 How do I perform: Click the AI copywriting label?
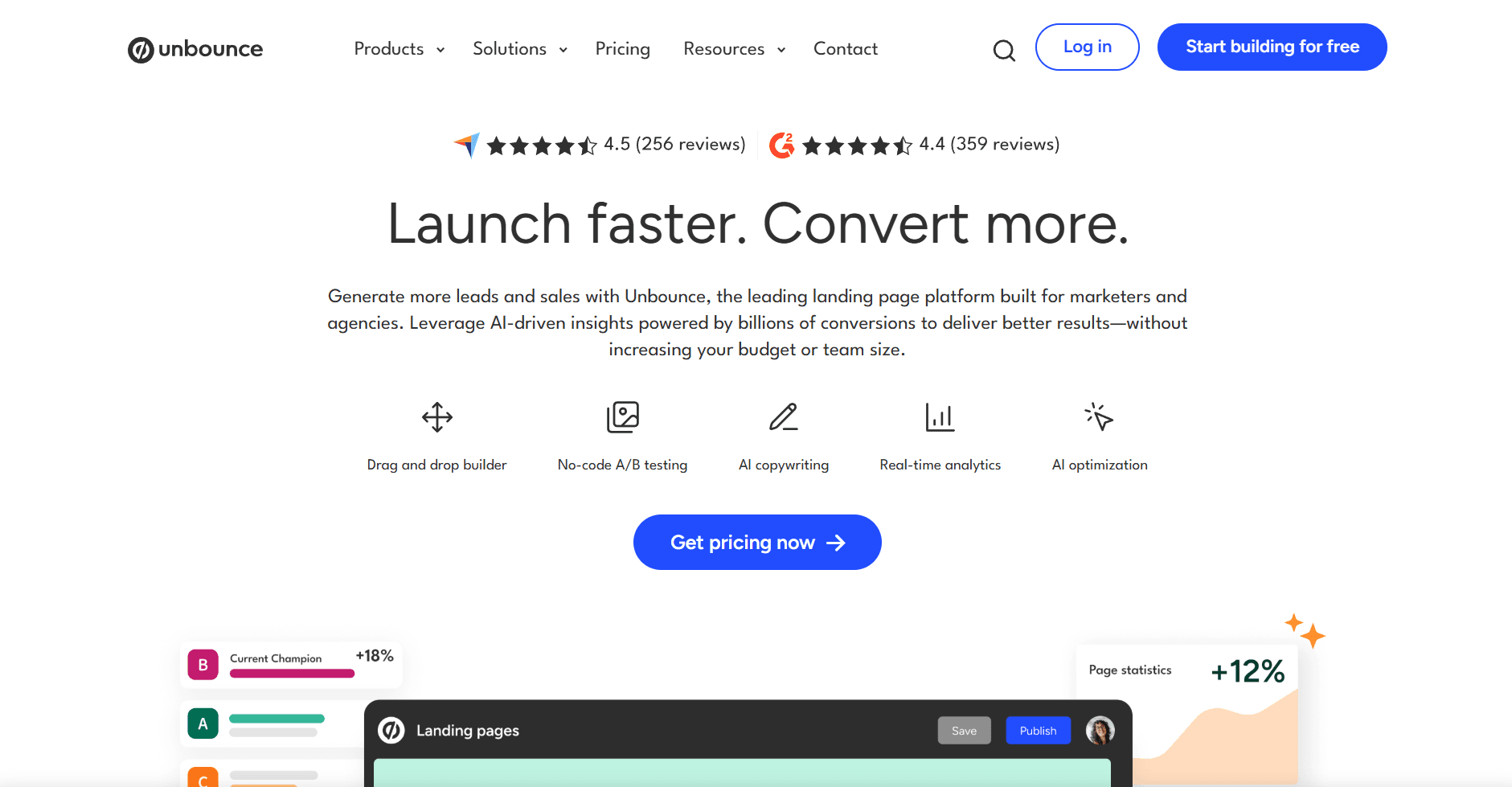[784, 465]
